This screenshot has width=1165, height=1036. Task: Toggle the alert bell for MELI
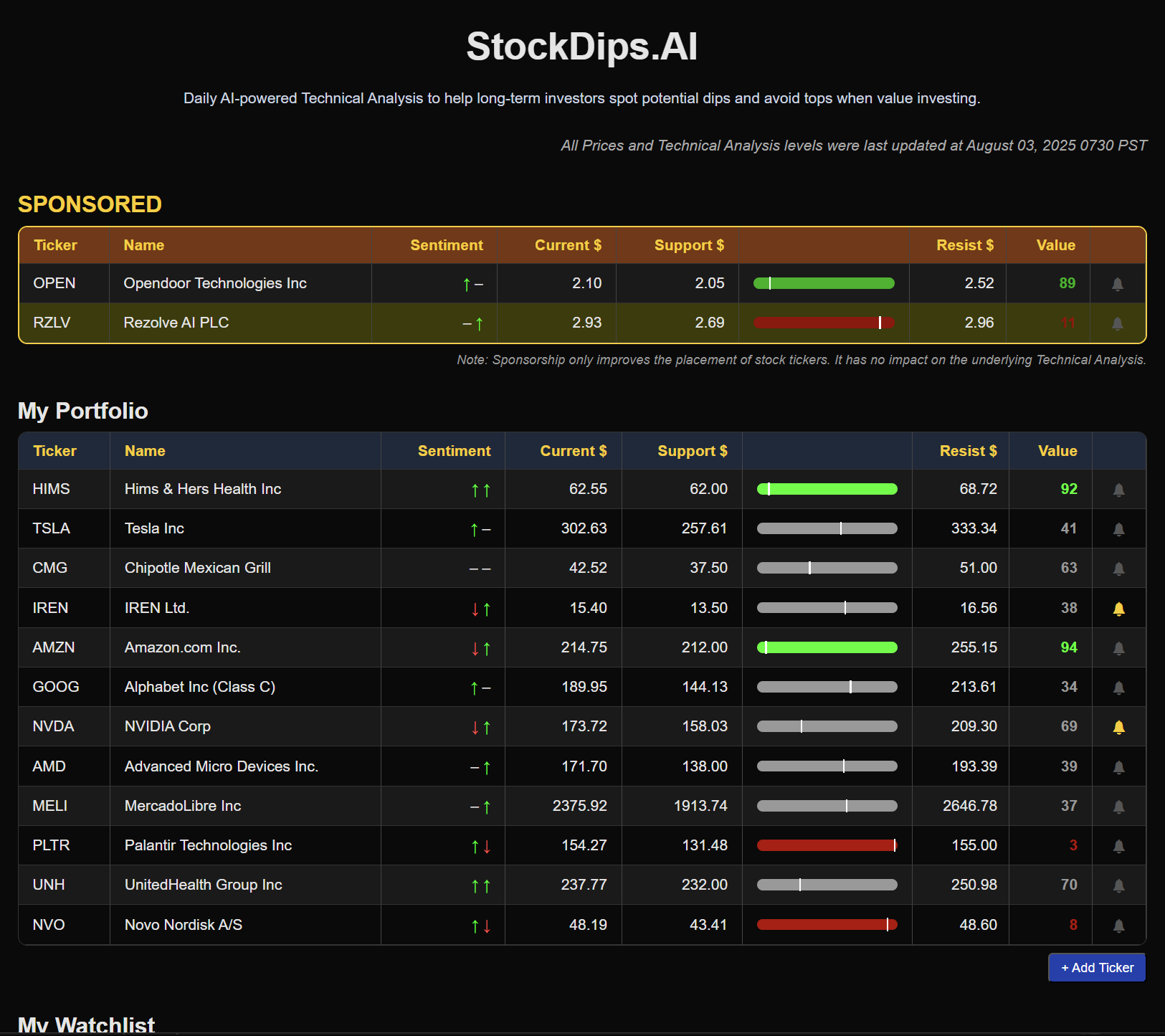[x=1118, y=807]
